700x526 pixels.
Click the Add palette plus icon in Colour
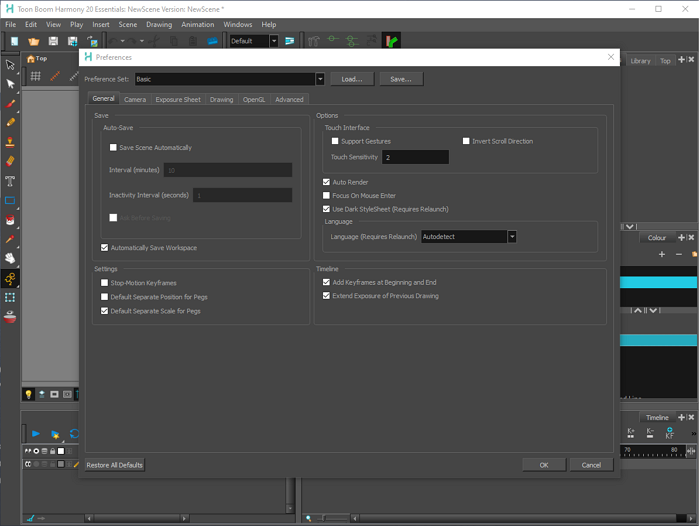point(662,254)
